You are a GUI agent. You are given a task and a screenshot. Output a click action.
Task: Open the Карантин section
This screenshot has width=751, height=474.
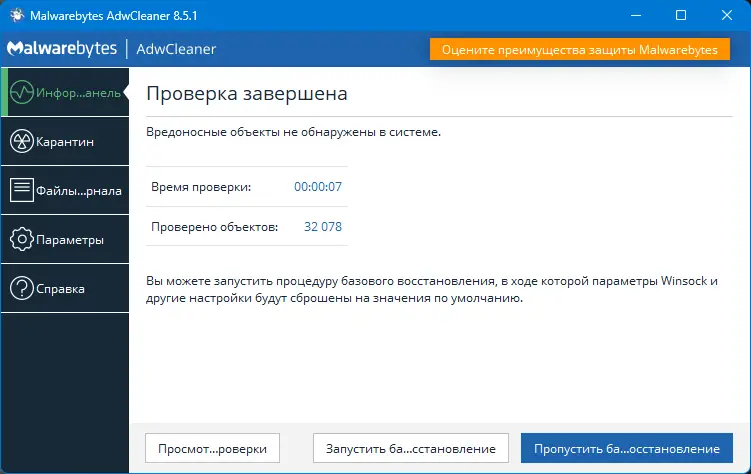65,141
